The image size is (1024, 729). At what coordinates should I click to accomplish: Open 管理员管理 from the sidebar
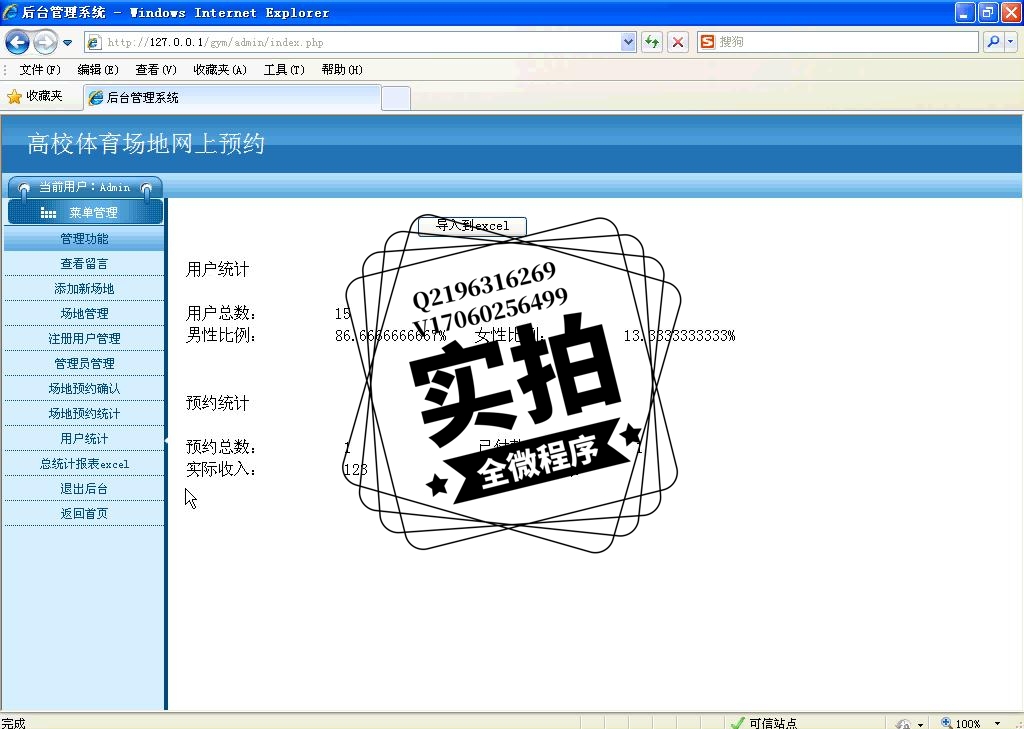coord(84,363)
